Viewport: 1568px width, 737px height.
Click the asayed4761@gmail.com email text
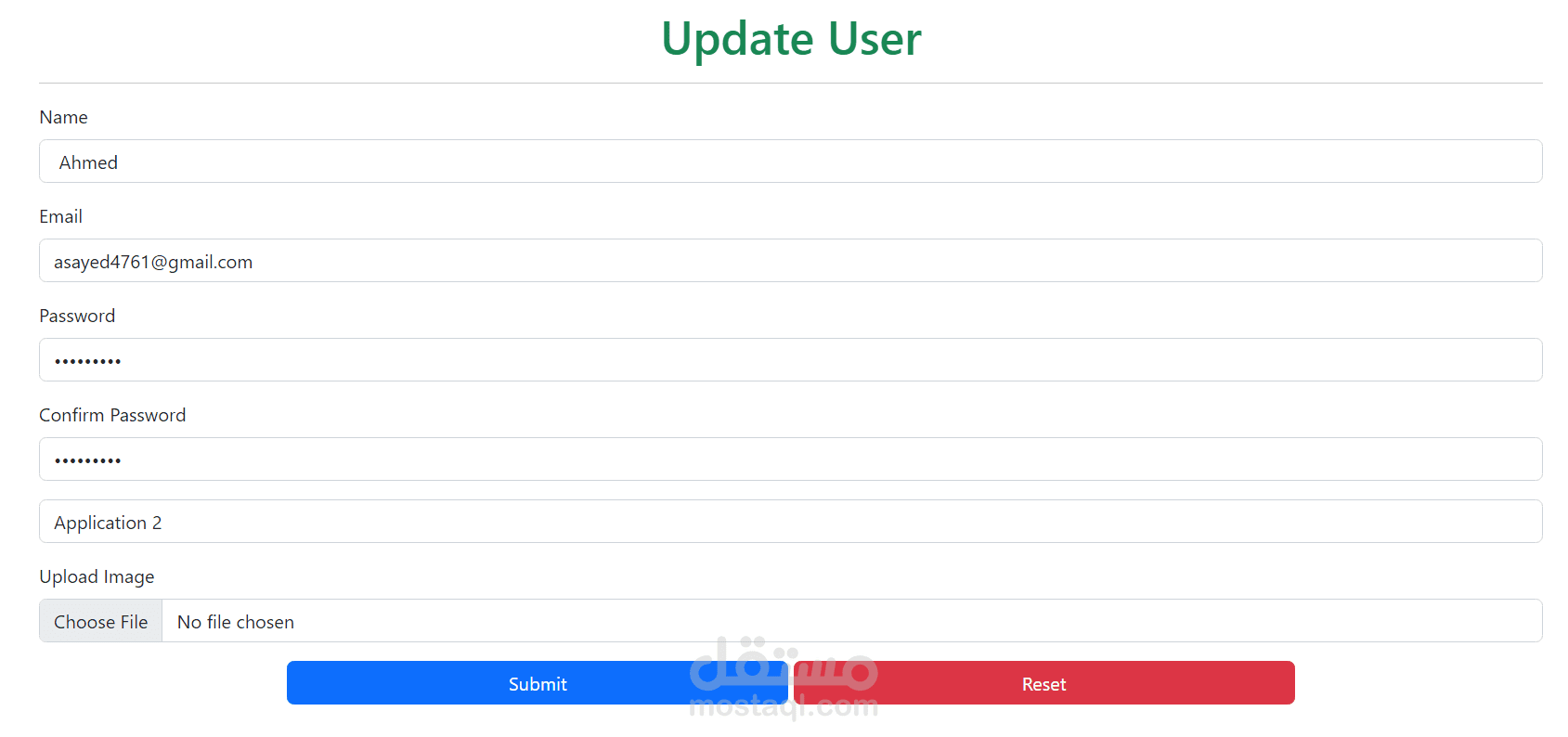click(x=153, y=262)
